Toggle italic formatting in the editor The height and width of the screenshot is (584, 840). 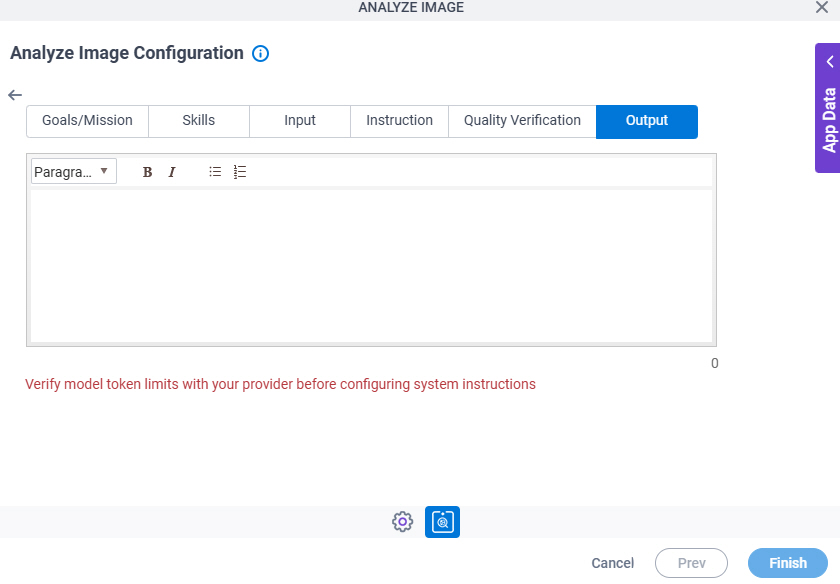pos(172,172)
